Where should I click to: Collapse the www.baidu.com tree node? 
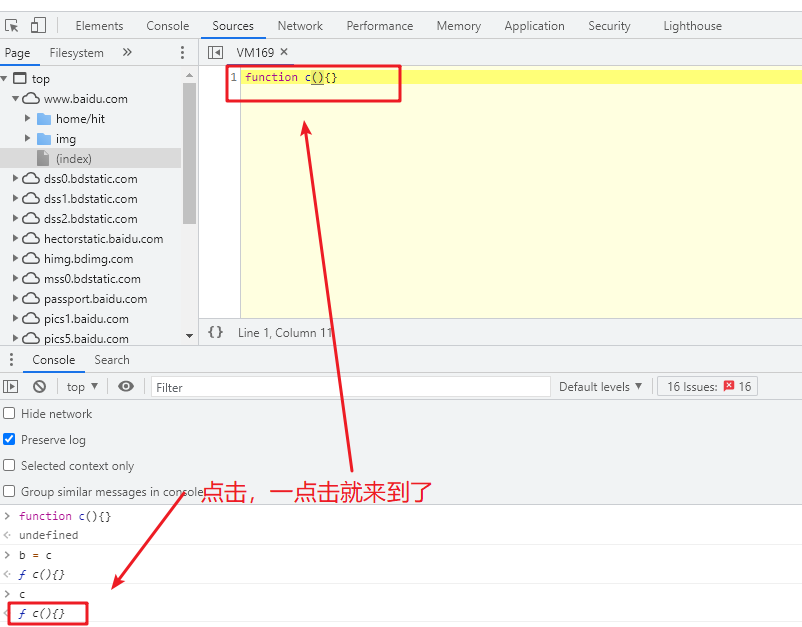[15, 98]
